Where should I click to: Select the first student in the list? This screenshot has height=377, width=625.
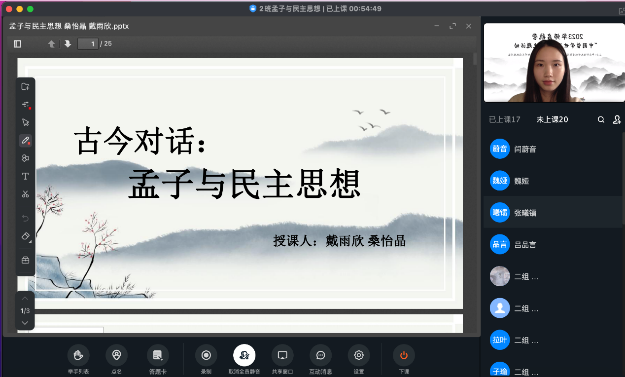[554, 149]
